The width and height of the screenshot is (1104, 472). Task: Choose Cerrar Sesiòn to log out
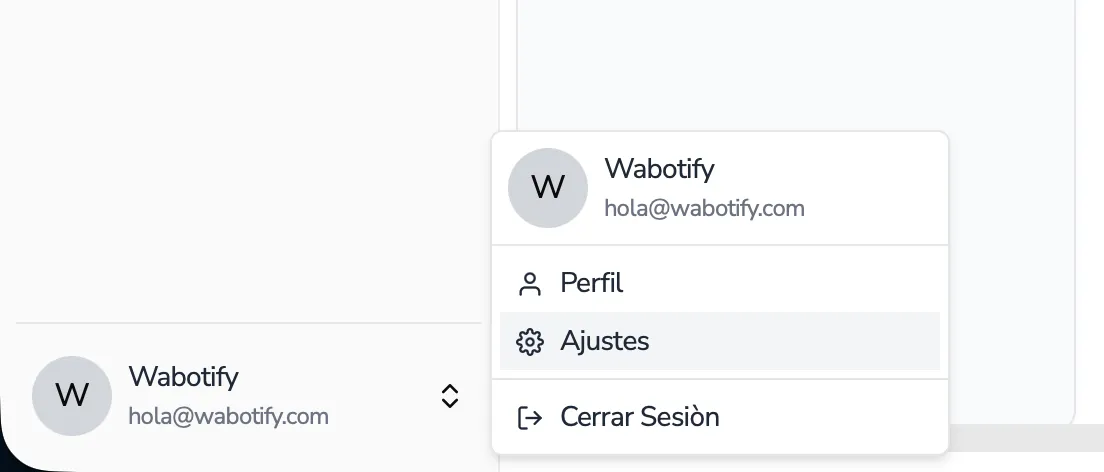tap(639, 417)
